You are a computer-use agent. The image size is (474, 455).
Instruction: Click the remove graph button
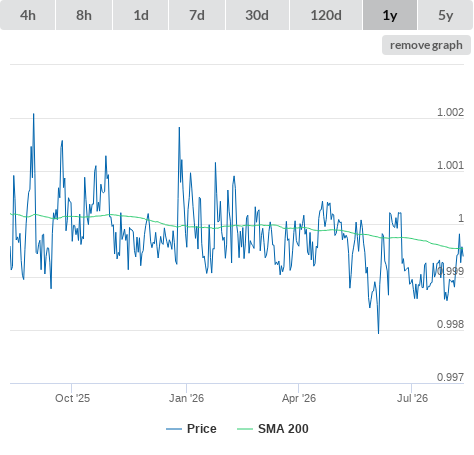[426, 45]
